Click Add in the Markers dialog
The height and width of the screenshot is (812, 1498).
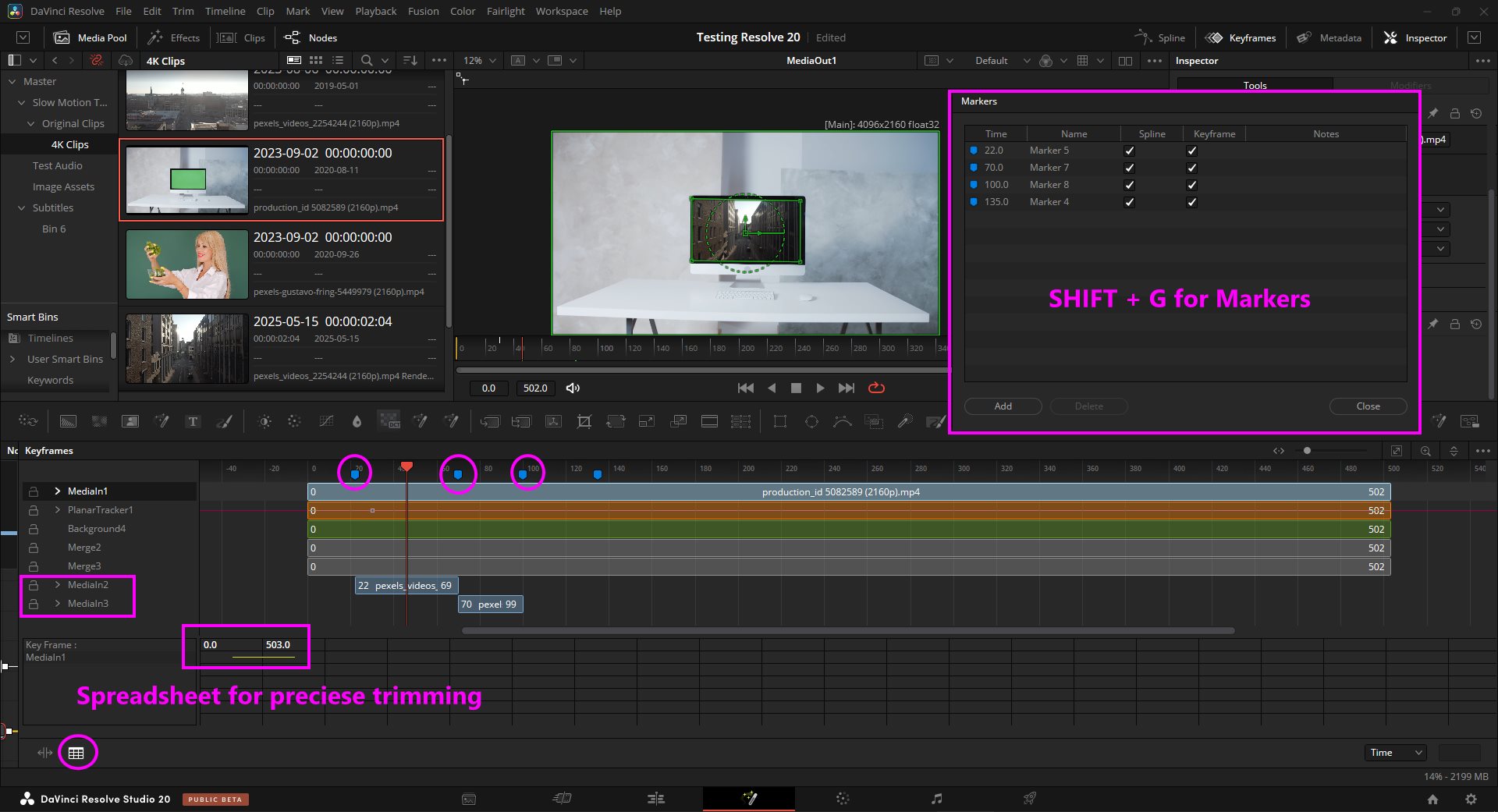[x=1003, y=406]
